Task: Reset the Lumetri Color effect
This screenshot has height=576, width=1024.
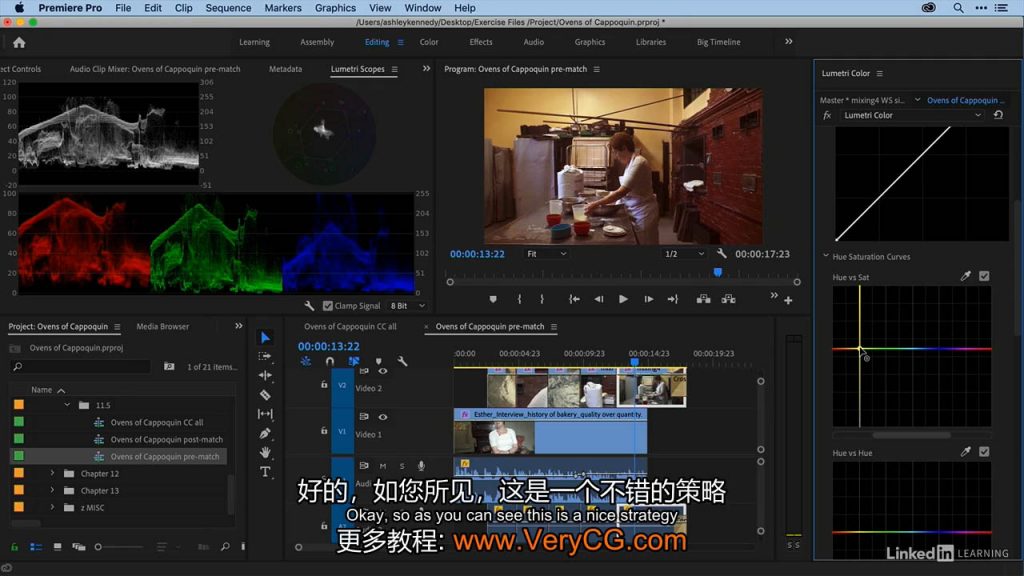Action: 998,115
